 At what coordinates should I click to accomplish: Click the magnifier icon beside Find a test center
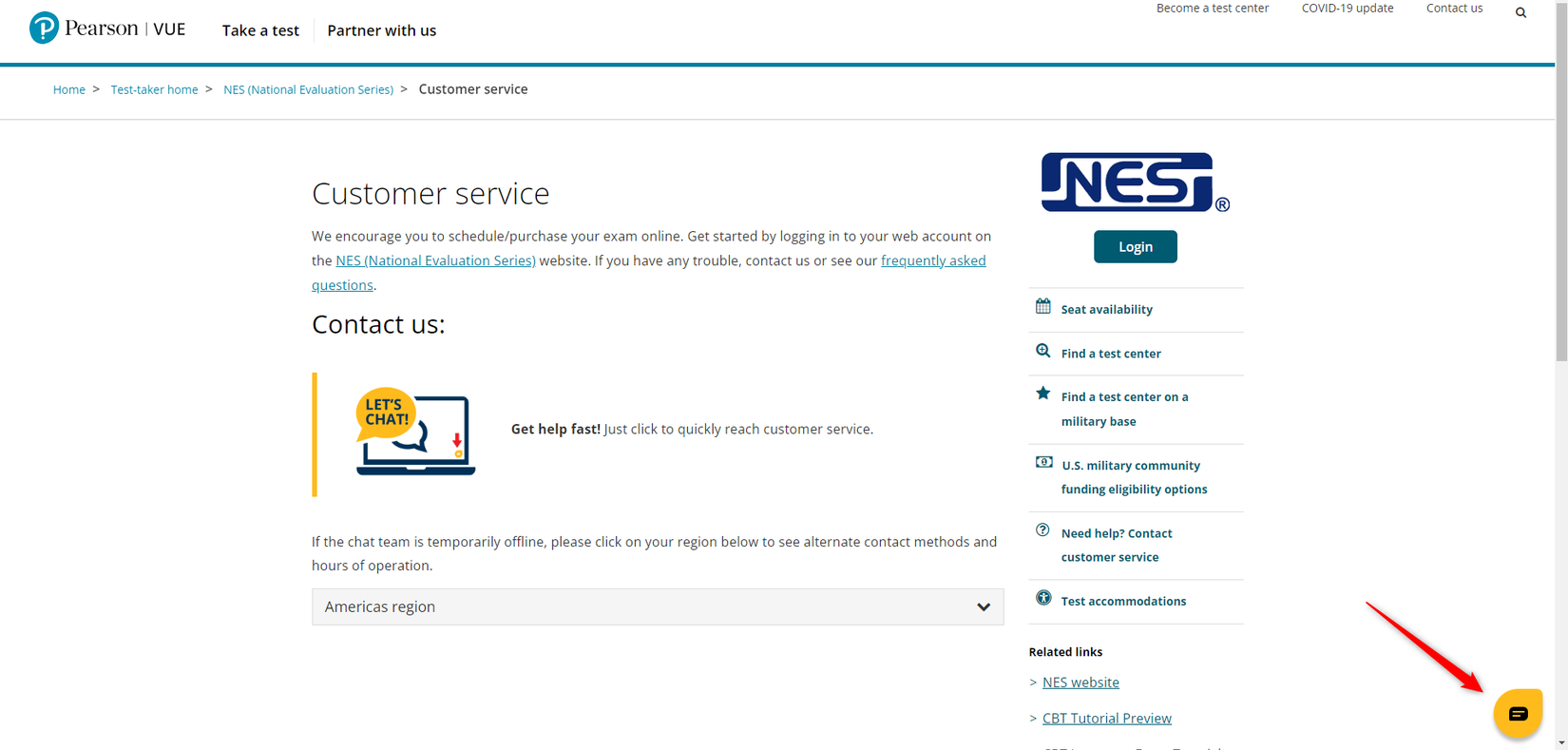pyautogui.click(x=1043, y=351)
